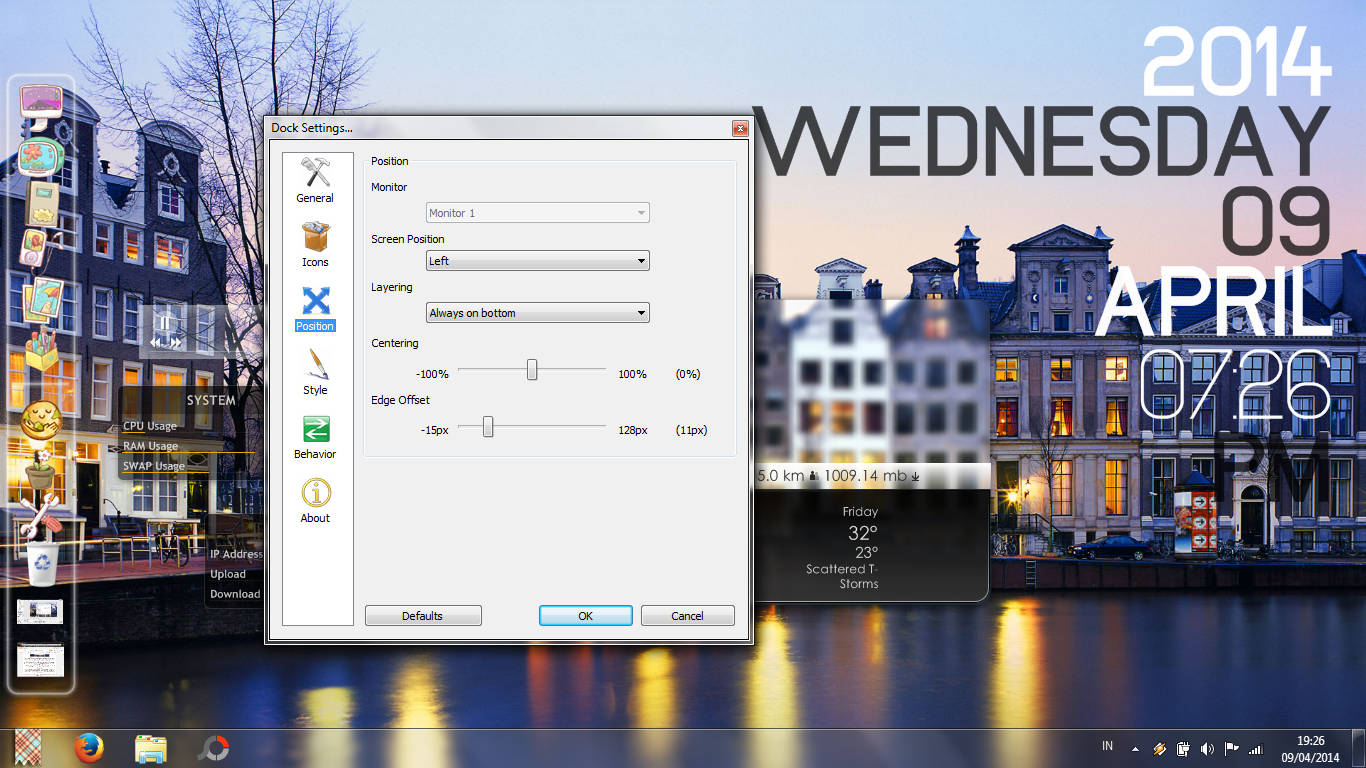Confirm with the OK button
Viewport: 1366px width, 768px height.
[x=586, y=616]
